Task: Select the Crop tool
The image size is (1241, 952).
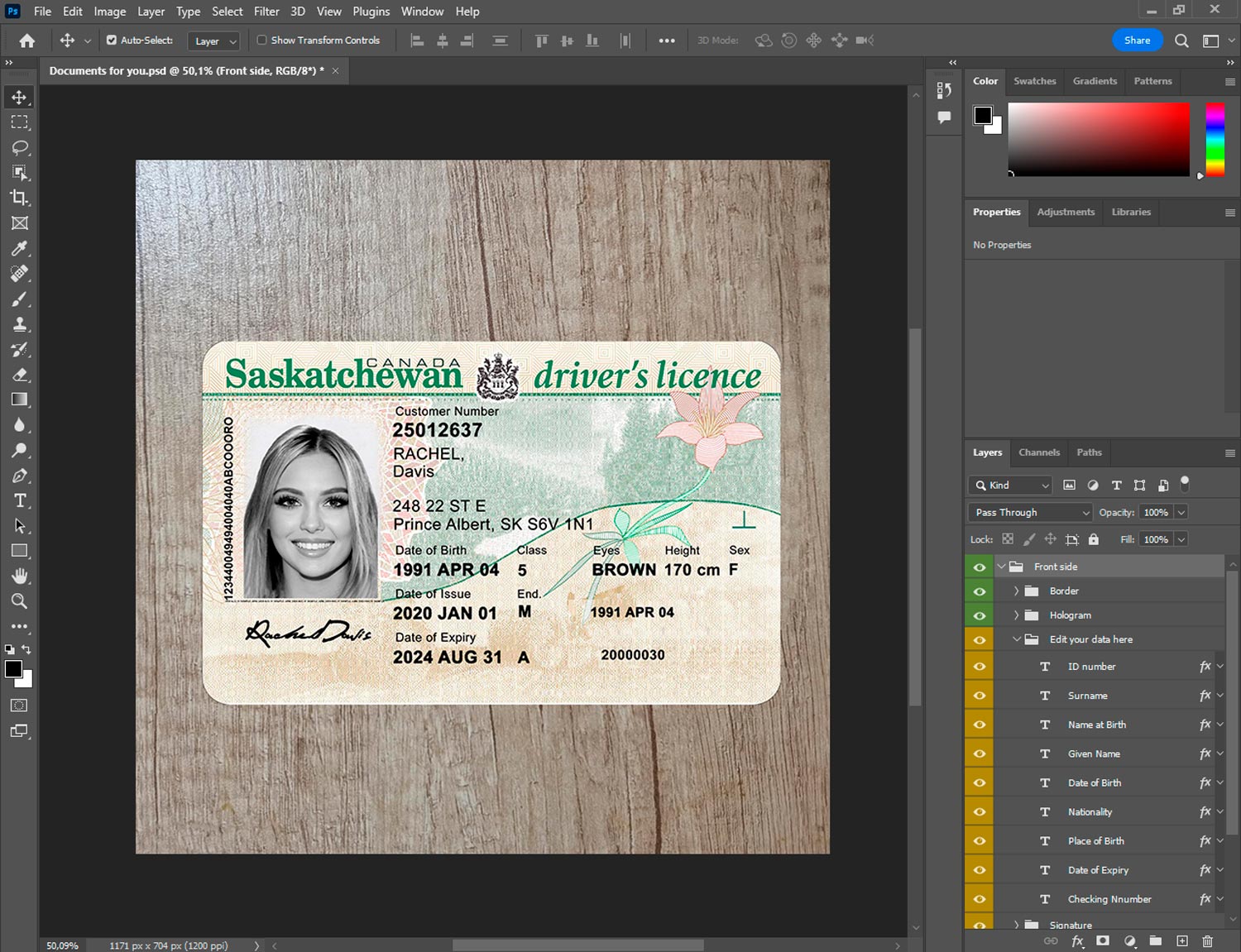Action: 19,199
